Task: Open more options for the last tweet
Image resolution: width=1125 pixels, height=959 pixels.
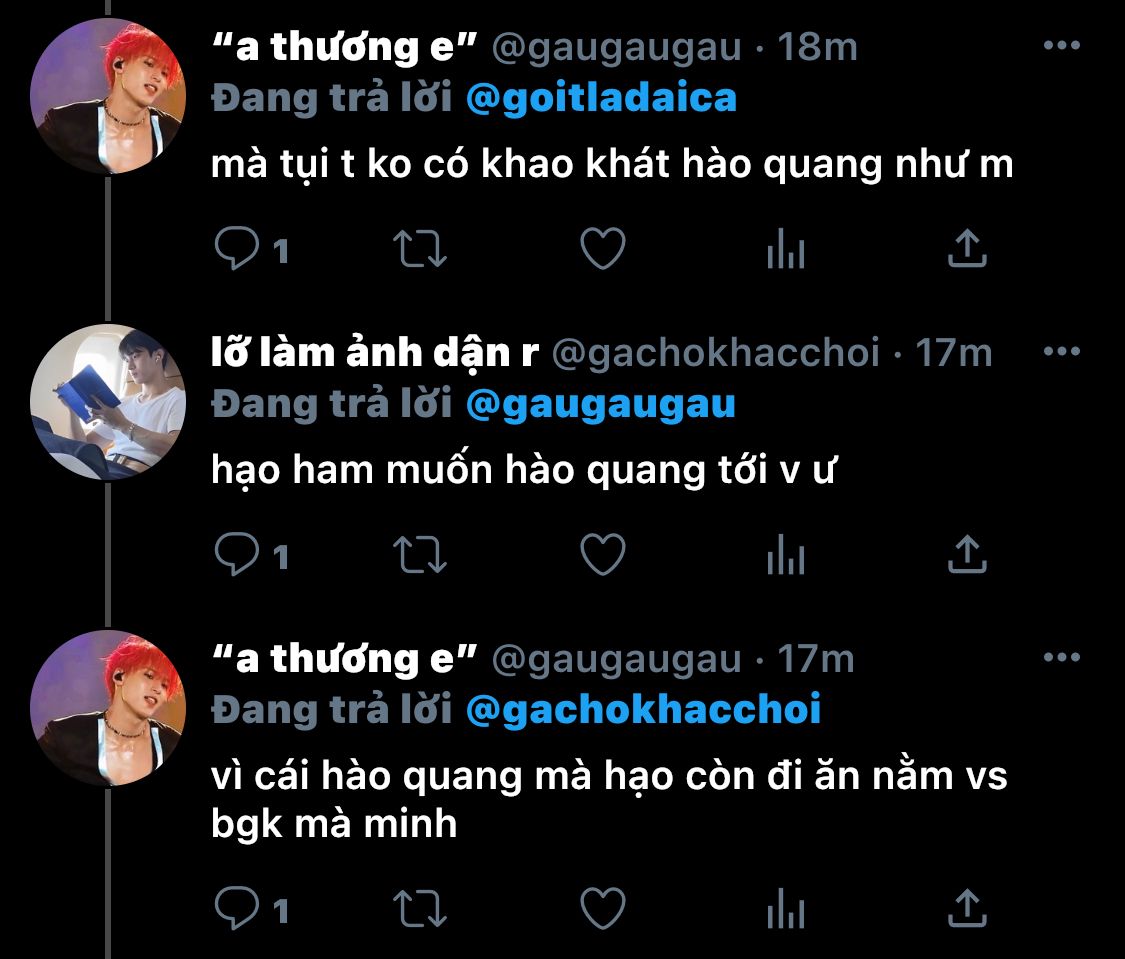Action: pyautogui.click(x=1062, y=657)
